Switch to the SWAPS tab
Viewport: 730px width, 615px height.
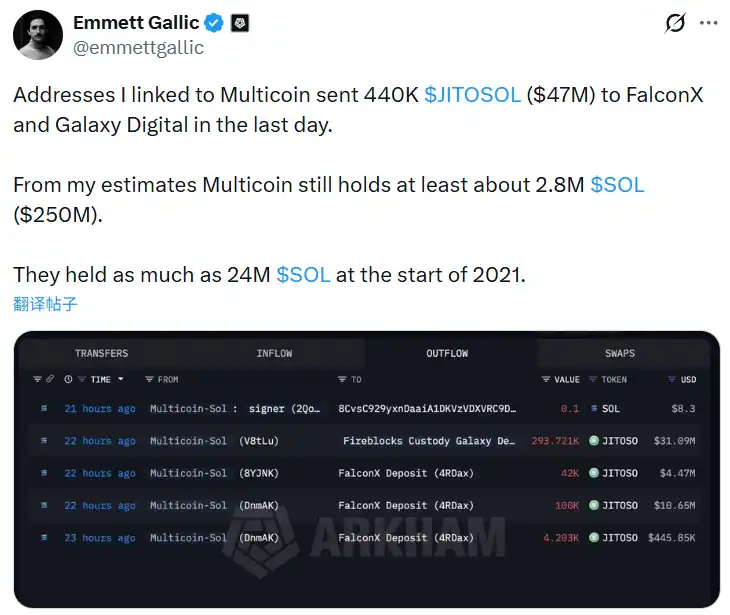pyautogui.click(x=620, y=353)
